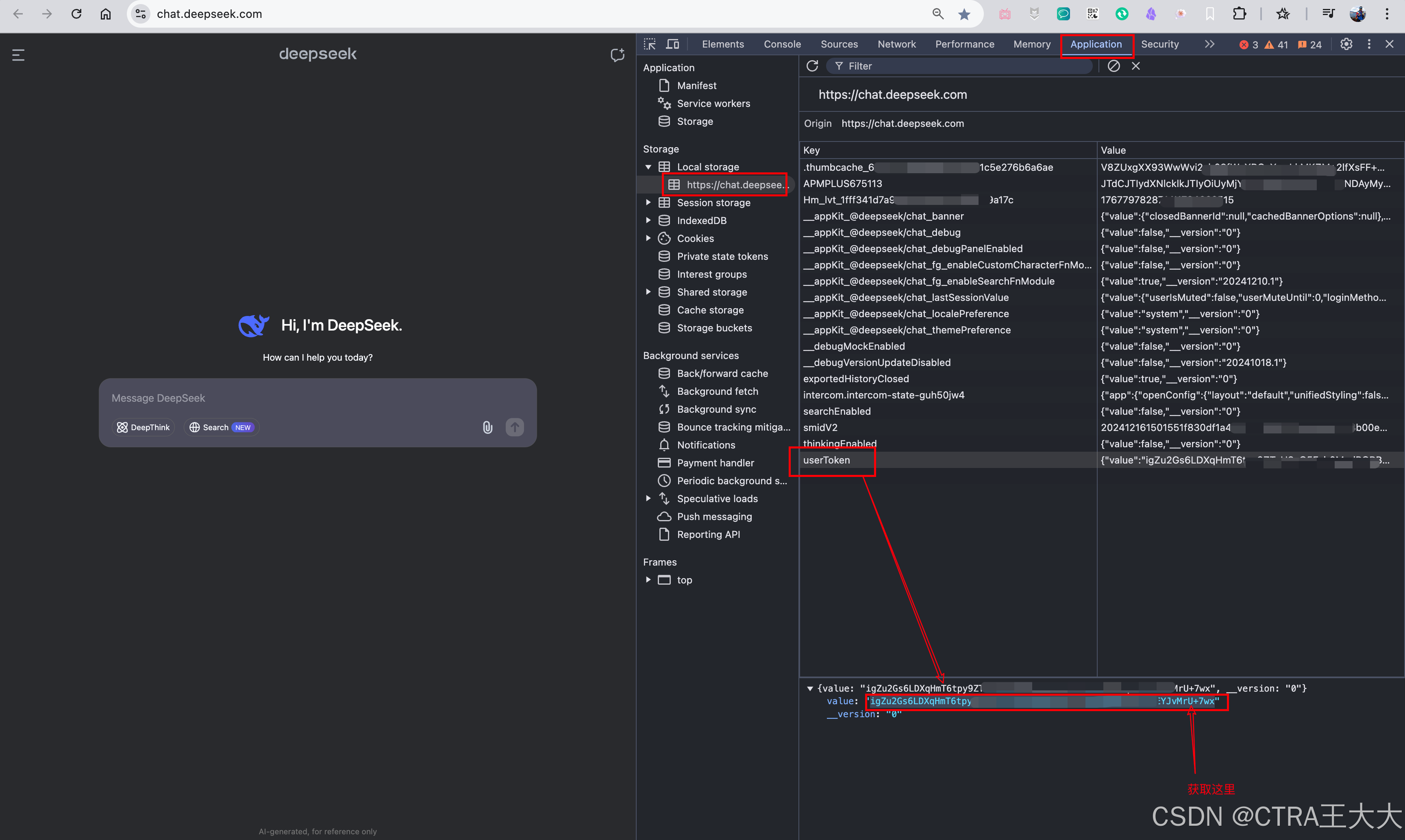The height and width of the screenshot is (840, 1405).
Task: Toggle the DeepThink mode
Action: (144, 427)
